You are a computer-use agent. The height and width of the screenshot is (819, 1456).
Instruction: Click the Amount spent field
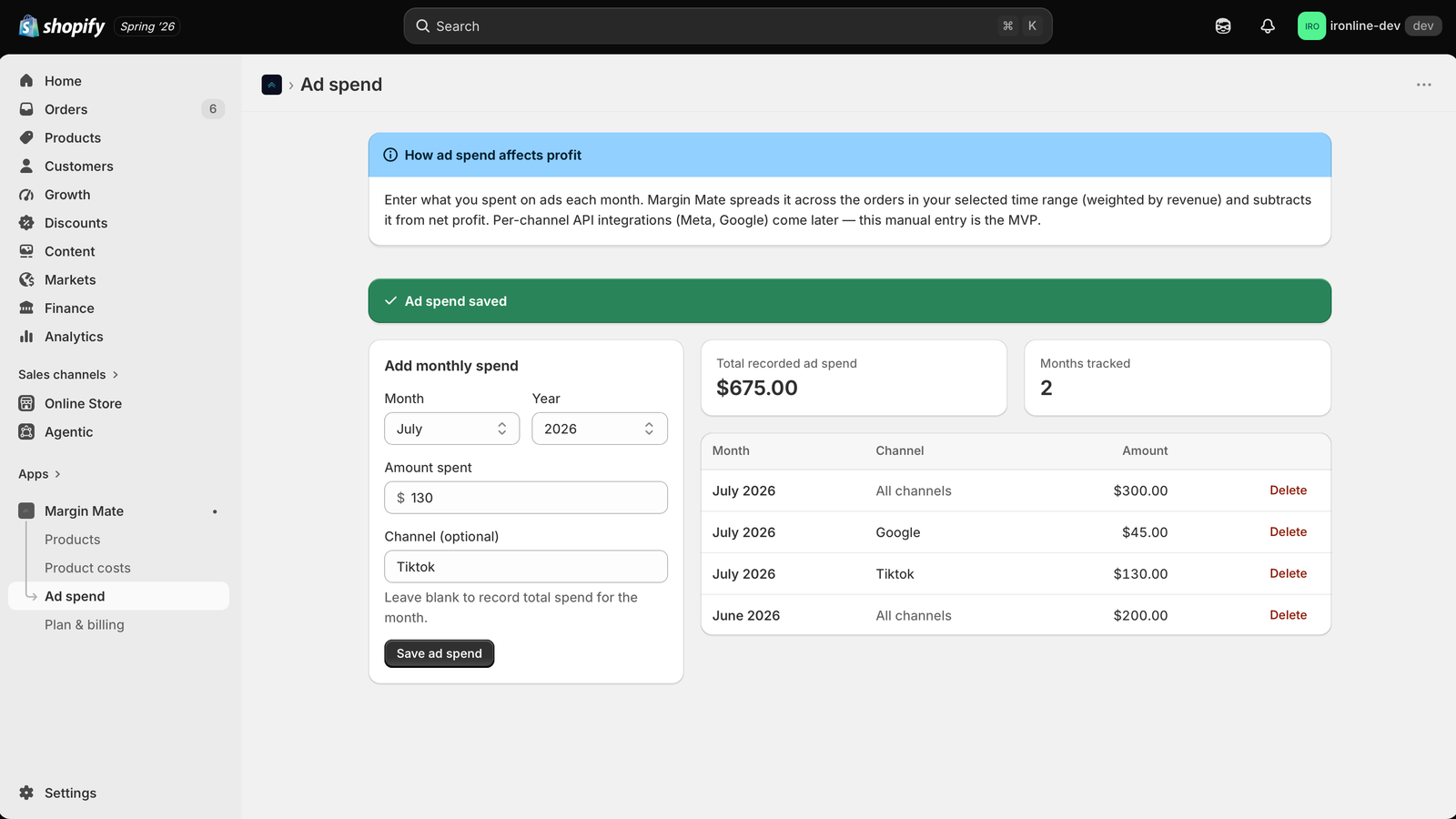point(526,498)
